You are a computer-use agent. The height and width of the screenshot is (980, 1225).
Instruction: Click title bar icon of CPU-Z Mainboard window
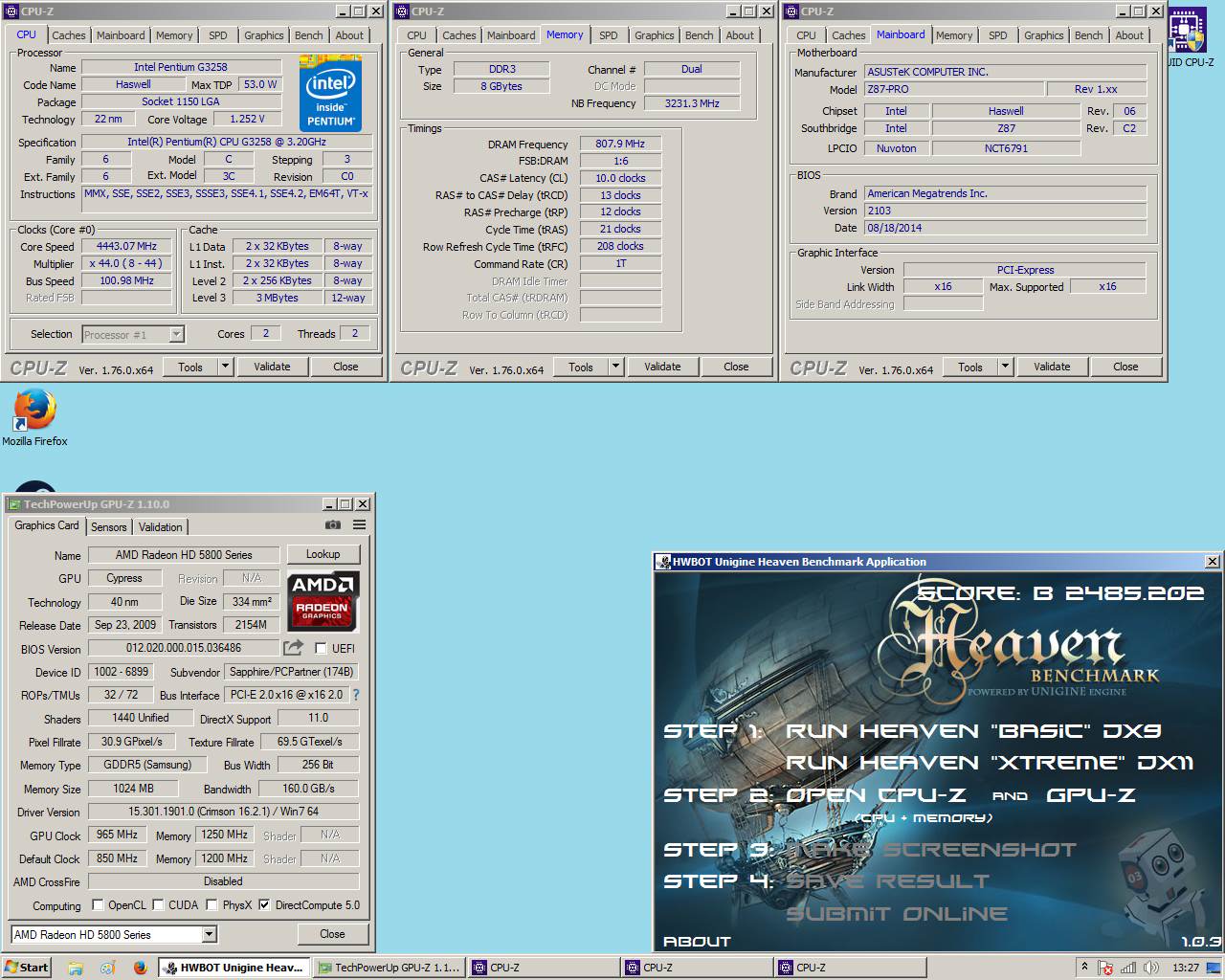click(x=791, y=11)
